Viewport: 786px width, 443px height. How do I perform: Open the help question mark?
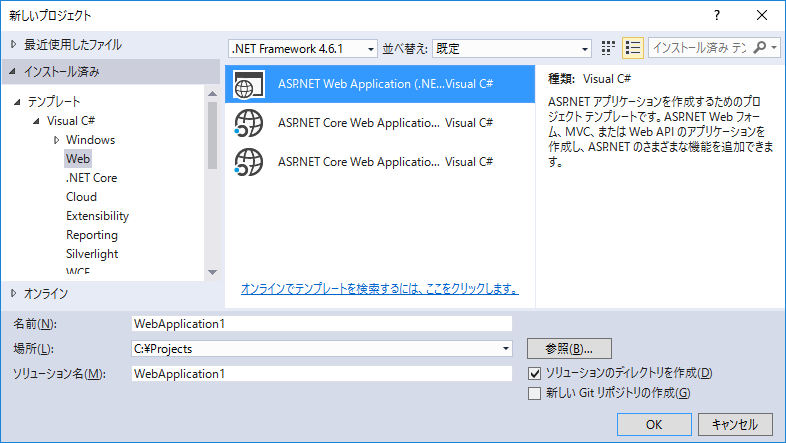[x=717, y=16]
